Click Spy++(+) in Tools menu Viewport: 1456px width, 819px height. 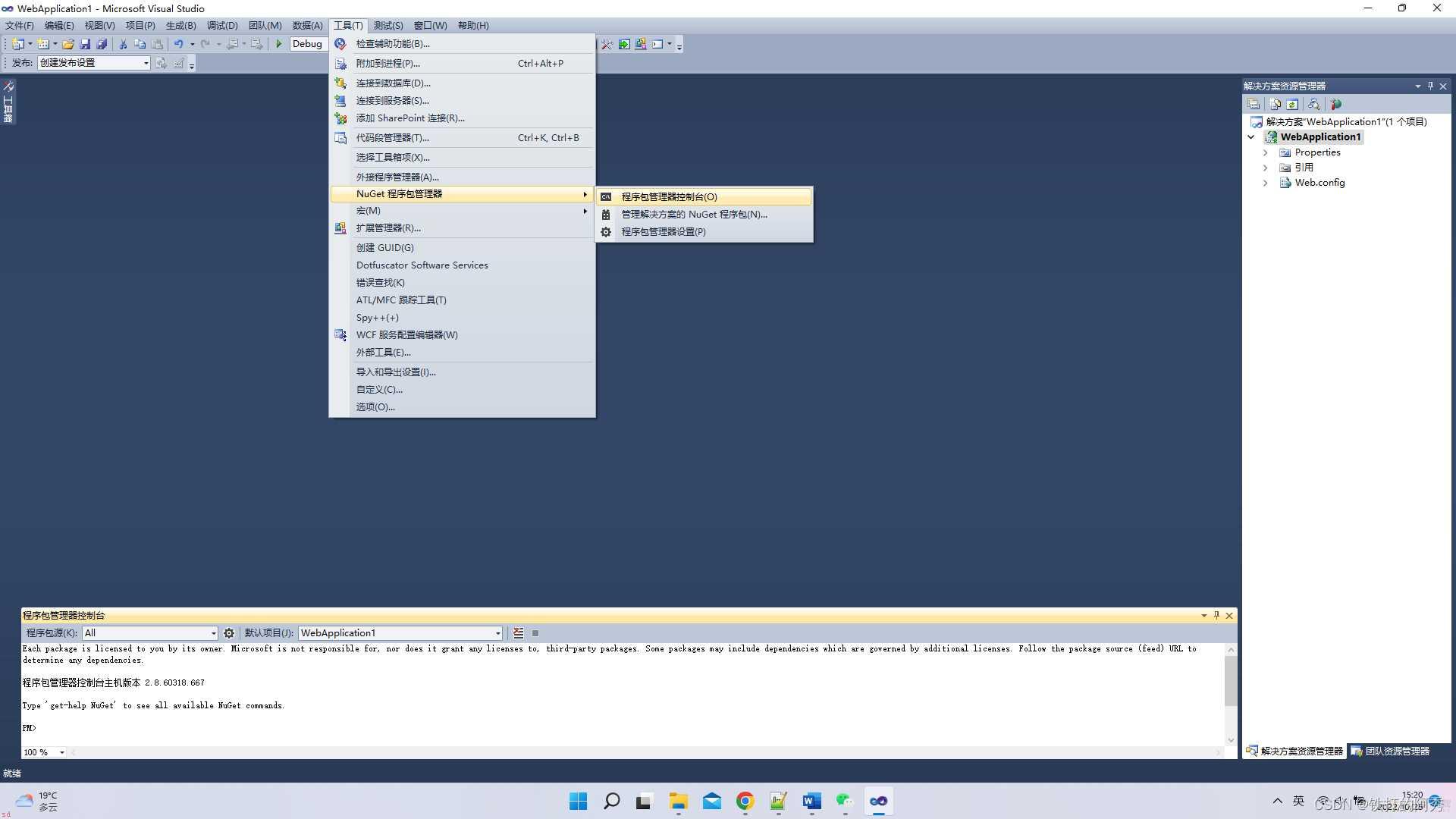click(462, 318)
